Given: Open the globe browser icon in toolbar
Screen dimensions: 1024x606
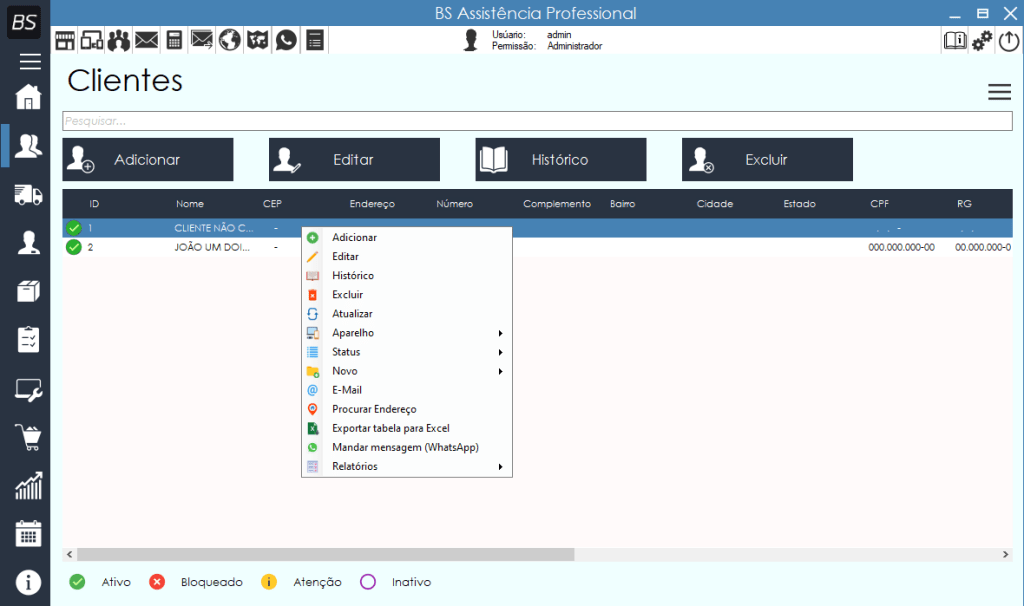Looking at the screenshot, I should pyautogui.click(x=230, y=40).
